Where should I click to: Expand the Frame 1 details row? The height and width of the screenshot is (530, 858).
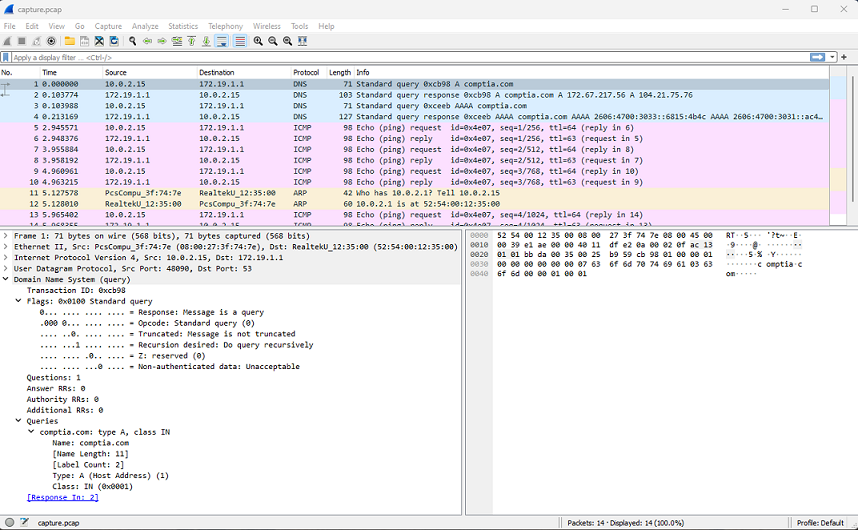(x=5, y=236)
